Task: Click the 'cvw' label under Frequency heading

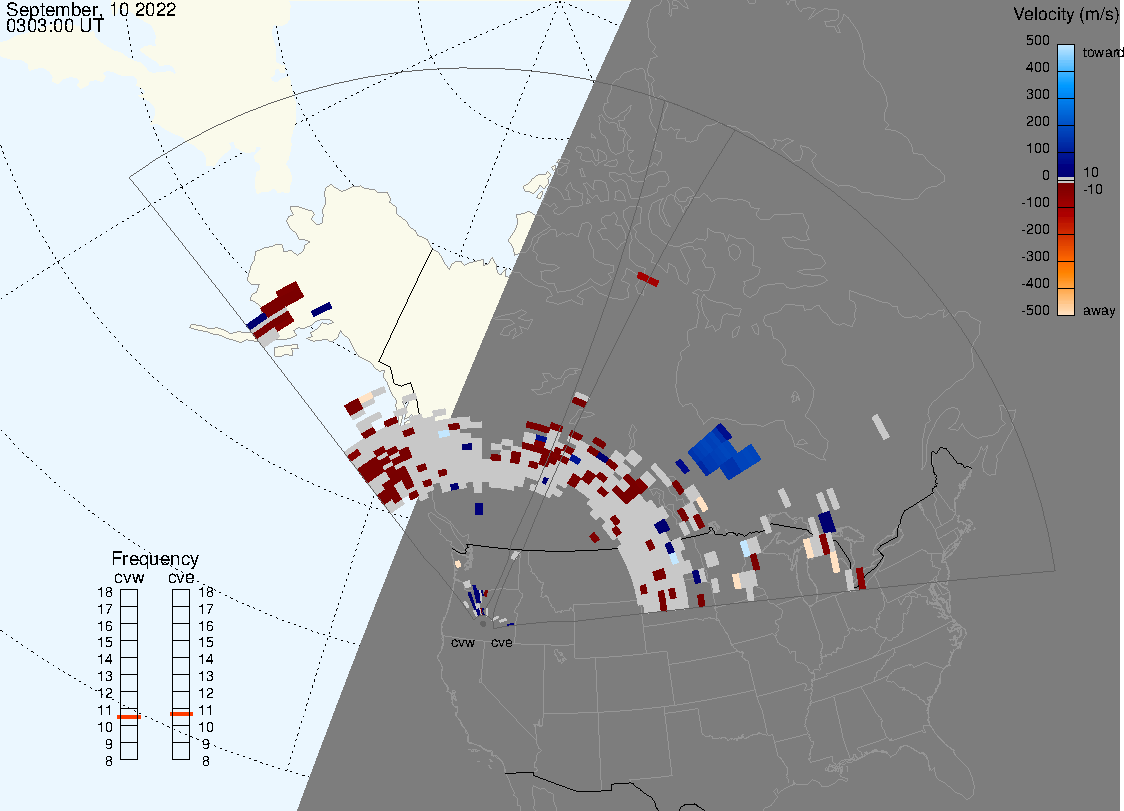Action: (129, 577)
